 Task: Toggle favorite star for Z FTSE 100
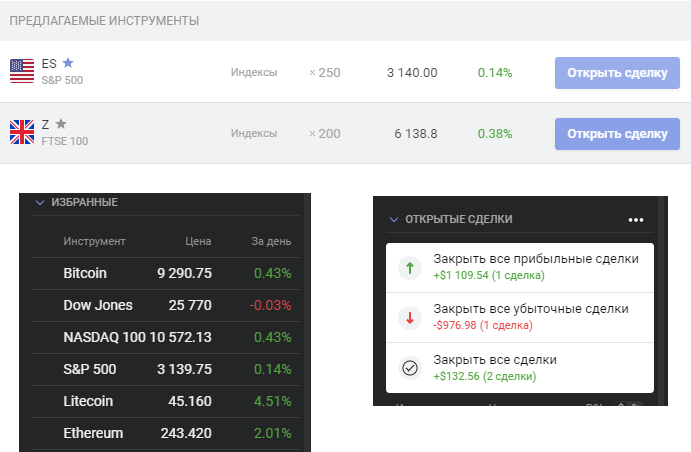(x=61, y=124)
